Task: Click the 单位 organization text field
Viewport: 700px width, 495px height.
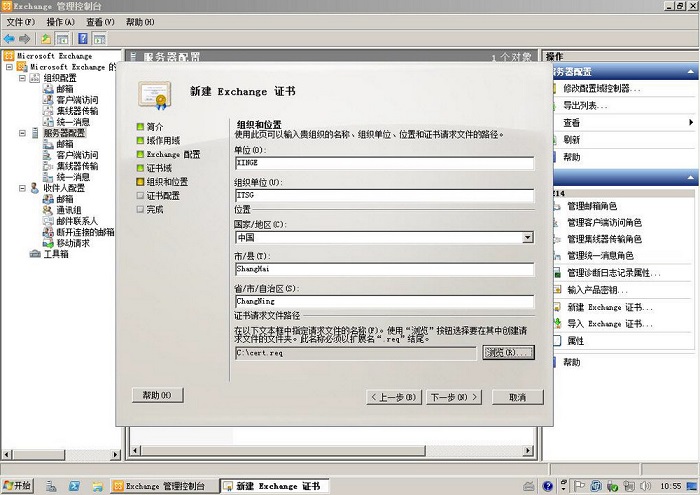Action: (x=384, y=161)
